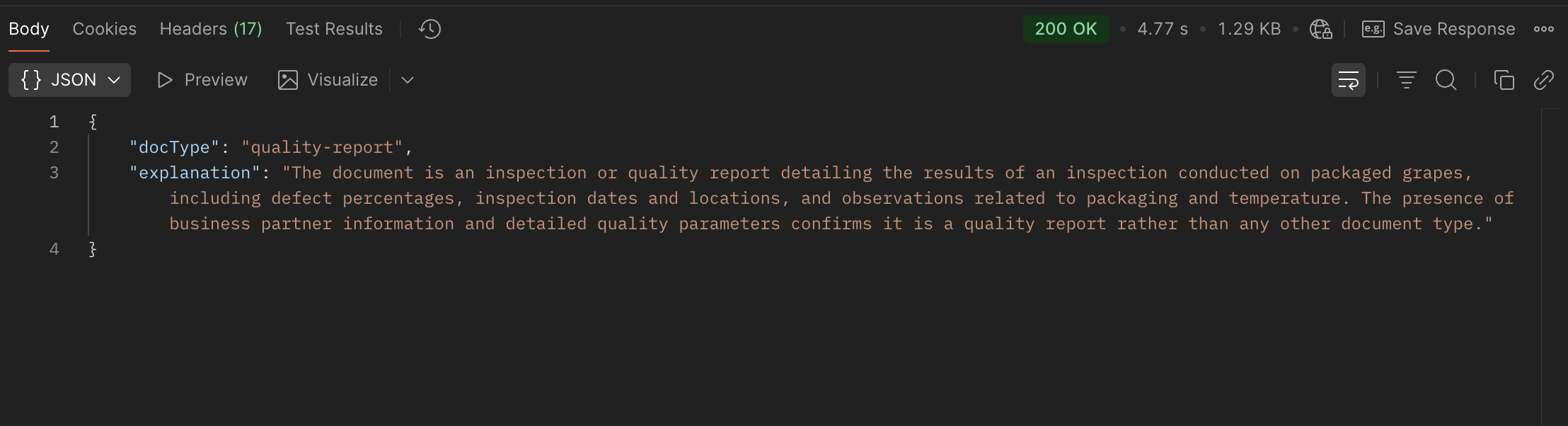The width and height of the screenshot is (1568, 426).
Task: Click the 1.29 KB response size
Action: tap(1249, 29)
